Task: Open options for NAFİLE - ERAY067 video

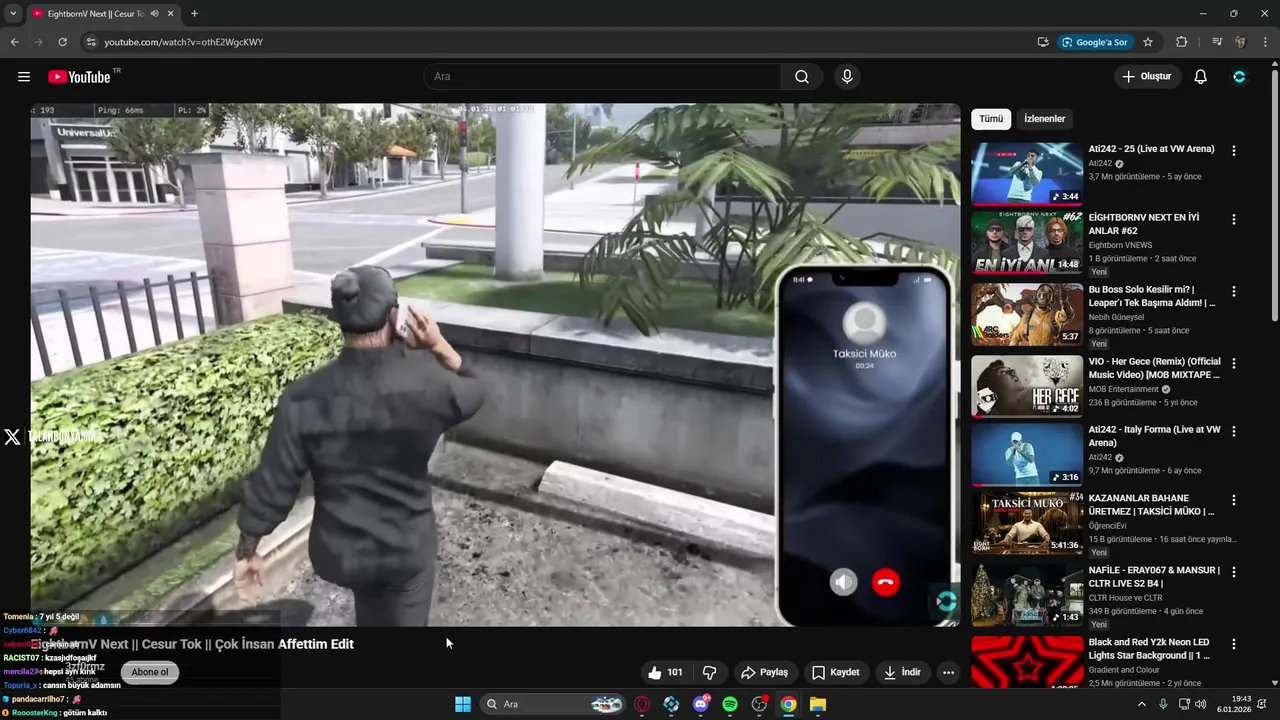Action: [1233, 571]
